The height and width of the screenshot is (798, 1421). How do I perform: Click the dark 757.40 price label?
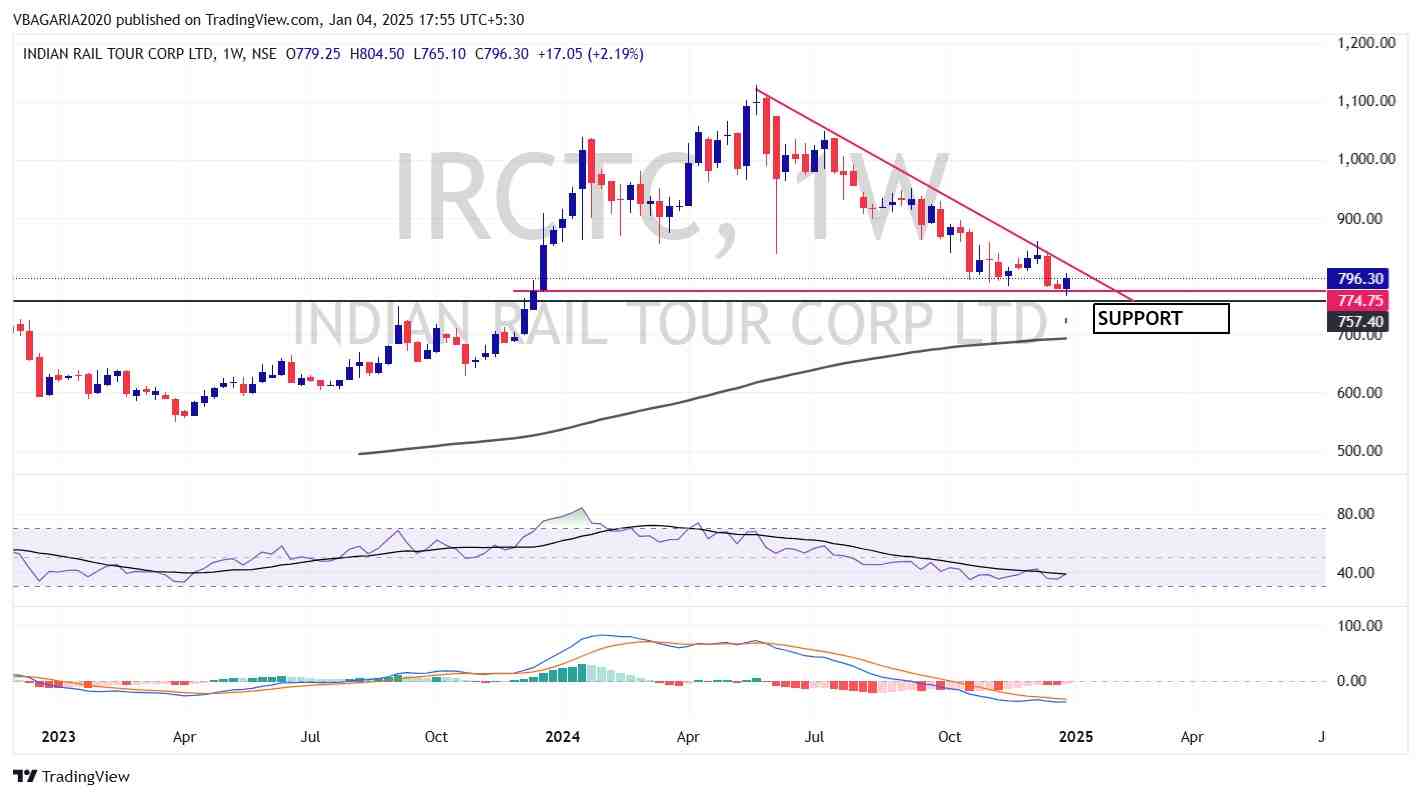pyautogui.click(x=1356, y=321)
